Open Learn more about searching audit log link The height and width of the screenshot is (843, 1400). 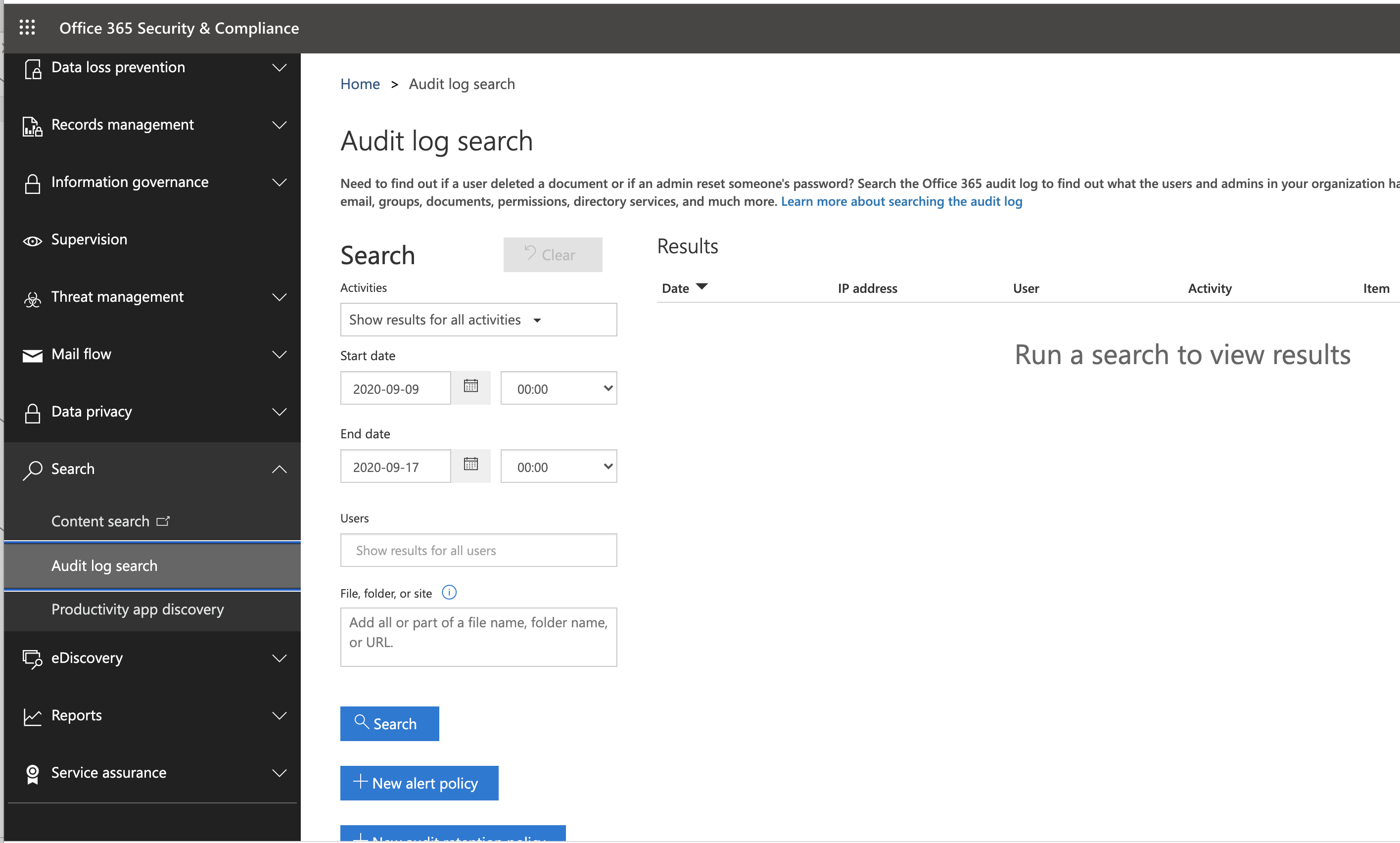pos(901,202)
